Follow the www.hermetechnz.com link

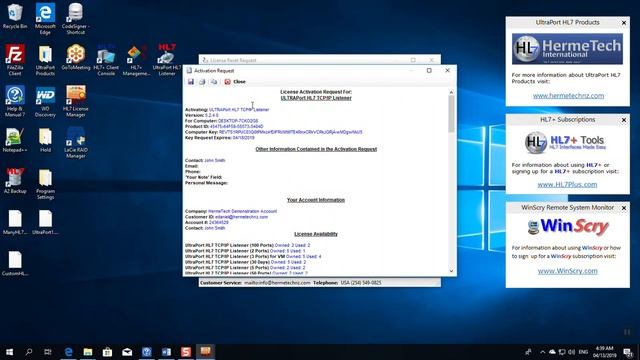point(568,96)
